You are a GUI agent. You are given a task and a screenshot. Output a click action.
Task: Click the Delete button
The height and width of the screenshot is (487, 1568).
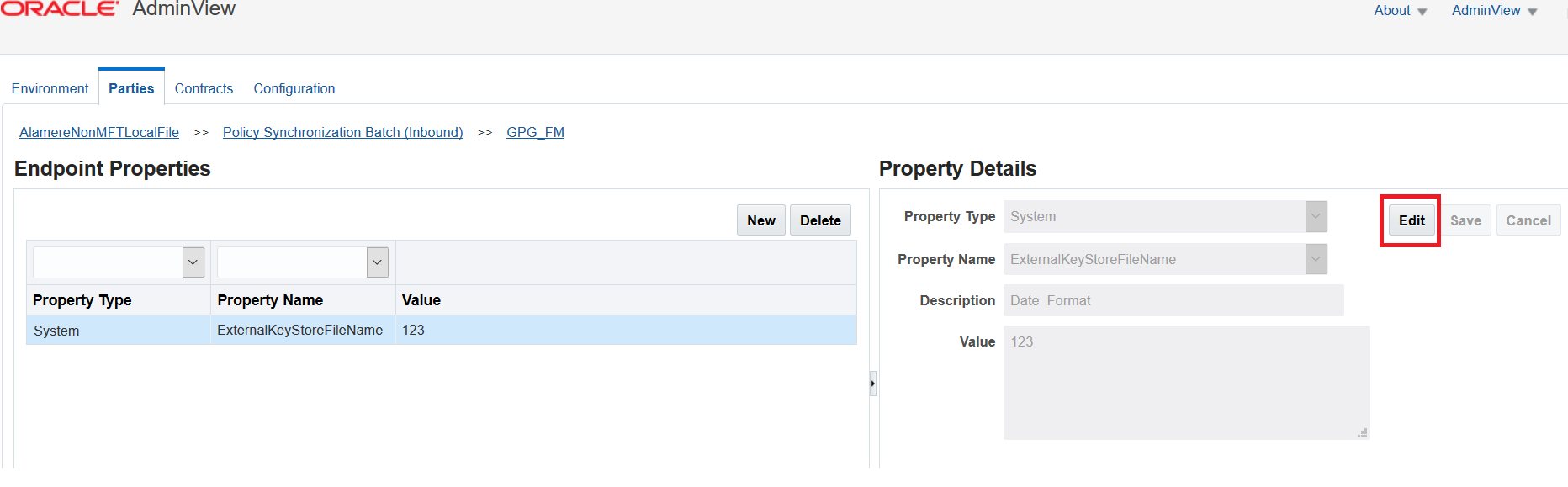820,220
